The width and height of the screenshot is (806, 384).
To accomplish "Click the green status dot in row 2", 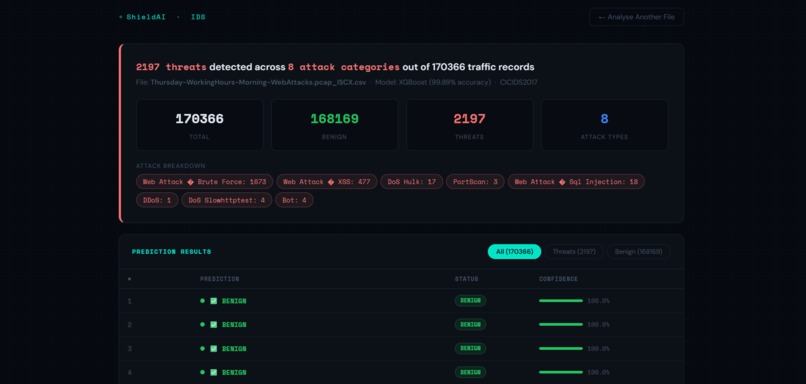I will tap(203, 324).
